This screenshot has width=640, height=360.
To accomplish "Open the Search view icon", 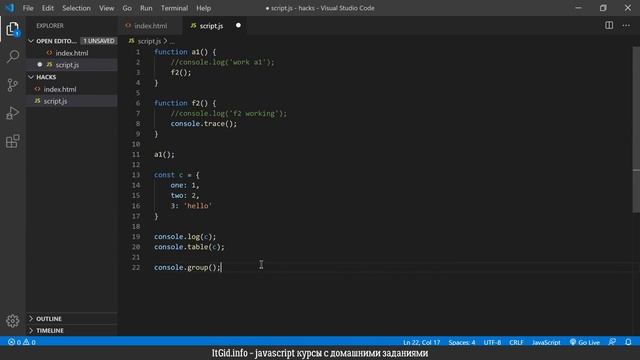I will (x=13, y=56).
